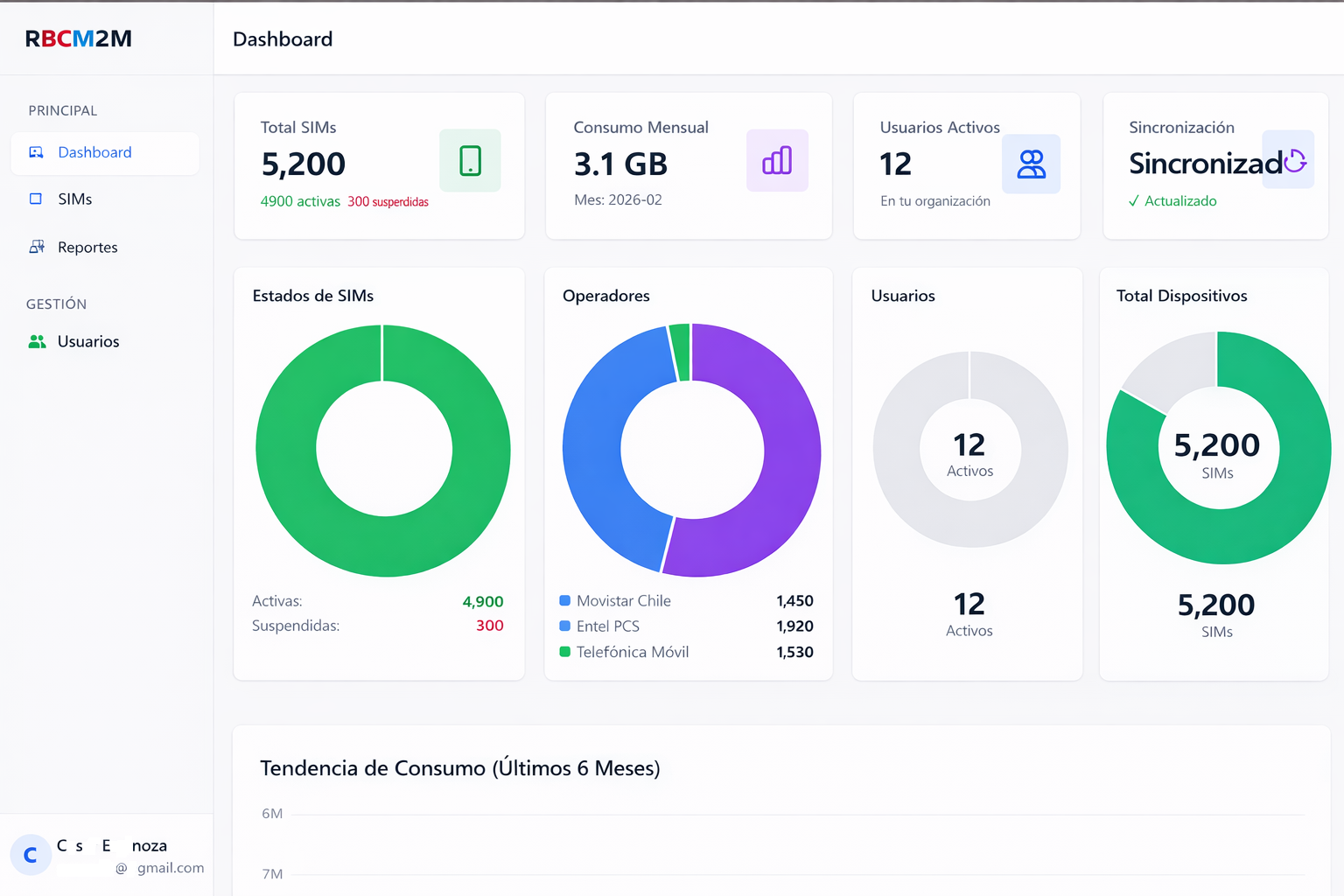Open the SIMs menu item
Viewport: 1344px width, 896px height.
75,199
